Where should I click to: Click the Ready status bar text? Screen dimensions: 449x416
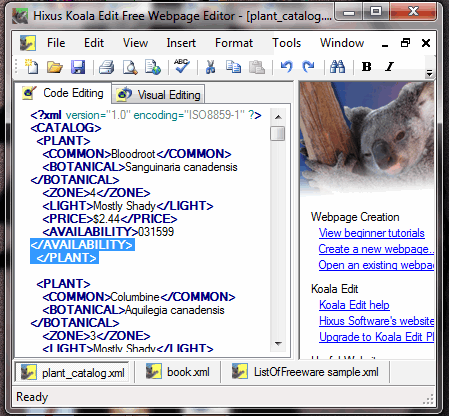[32, 397]
